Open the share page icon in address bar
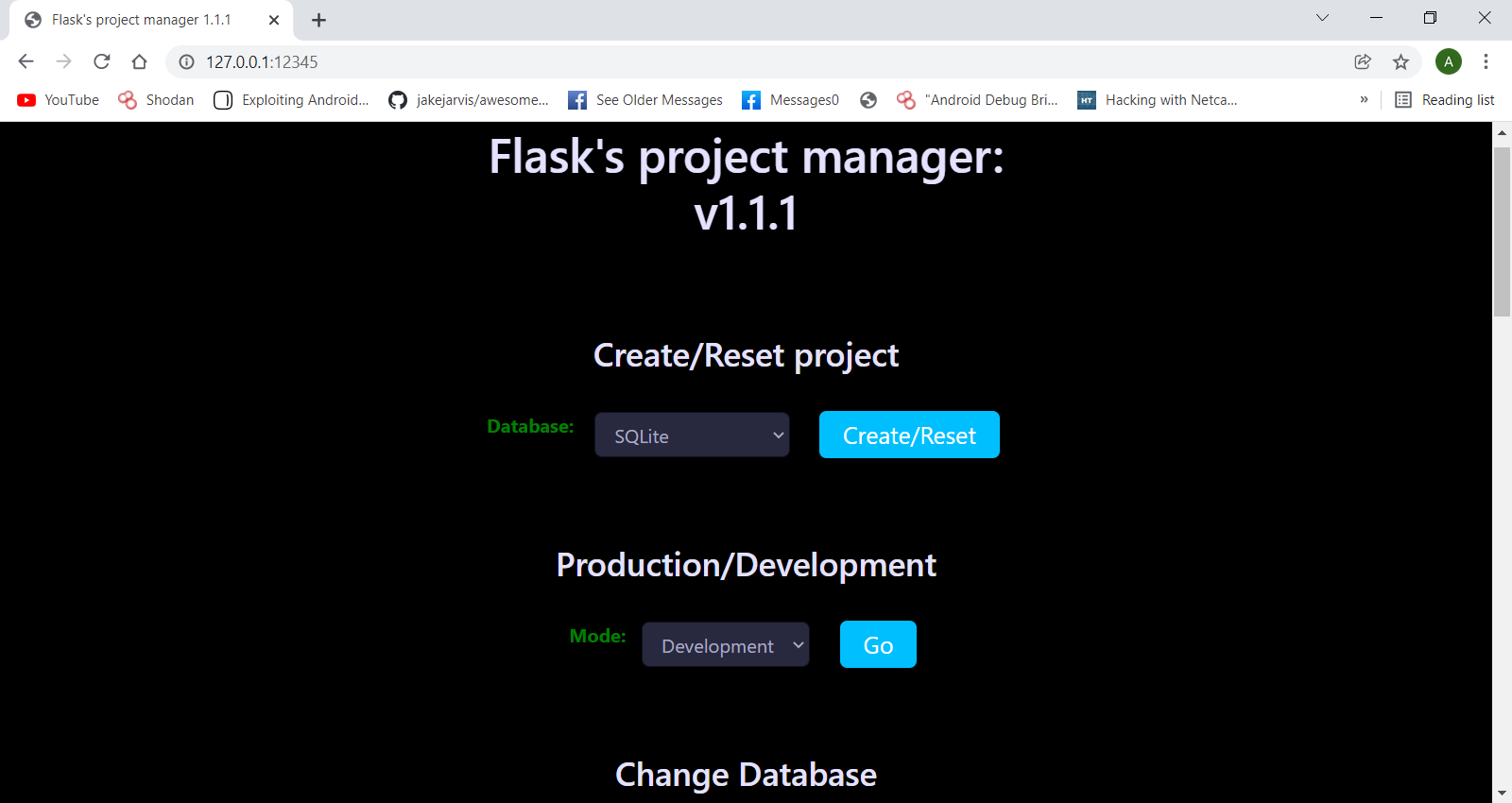The height and width of the screenshot is (803, 1512). click(1363, 61)
